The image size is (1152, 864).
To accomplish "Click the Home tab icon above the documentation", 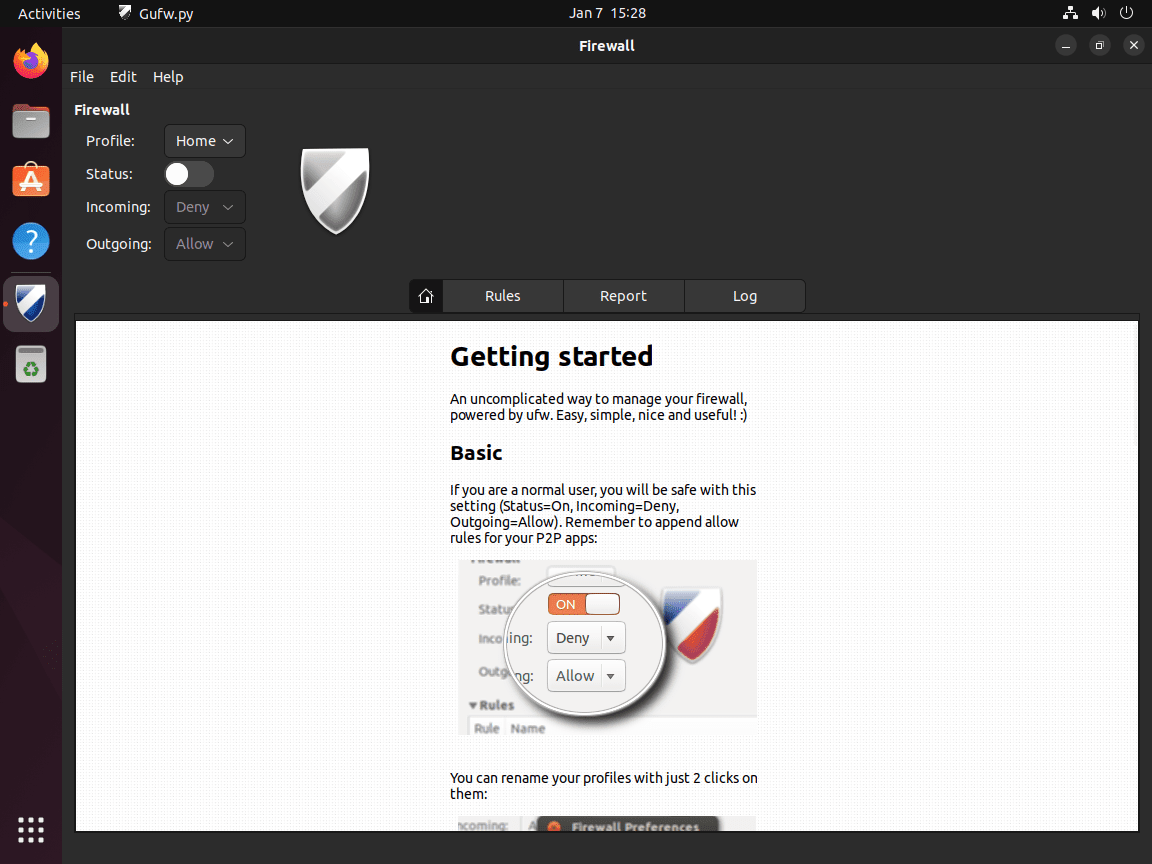I will [425, 296].
